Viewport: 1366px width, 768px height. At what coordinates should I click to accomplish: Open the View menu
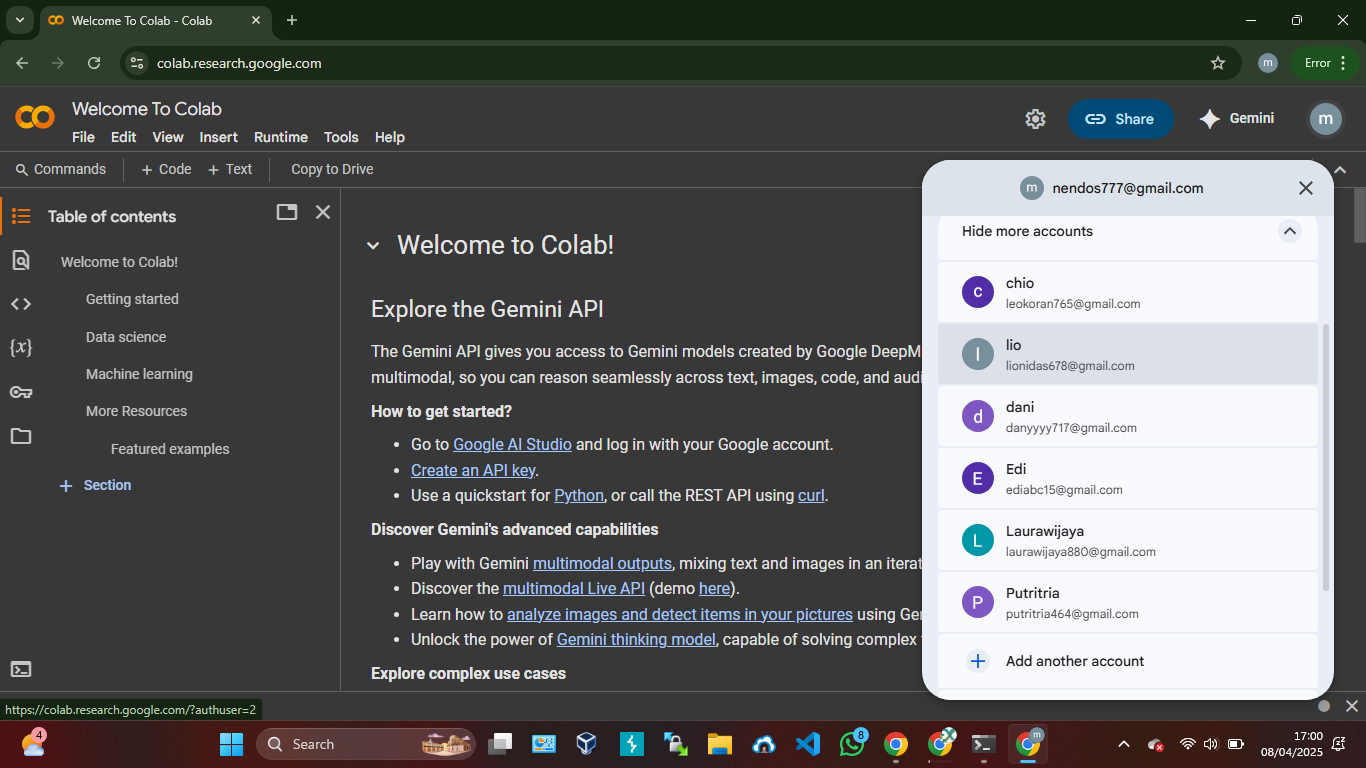[168, 137]
